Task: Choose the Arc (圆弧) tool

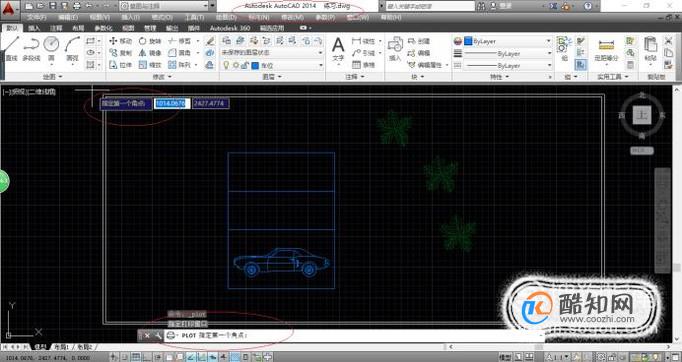Action: (72, 49)
